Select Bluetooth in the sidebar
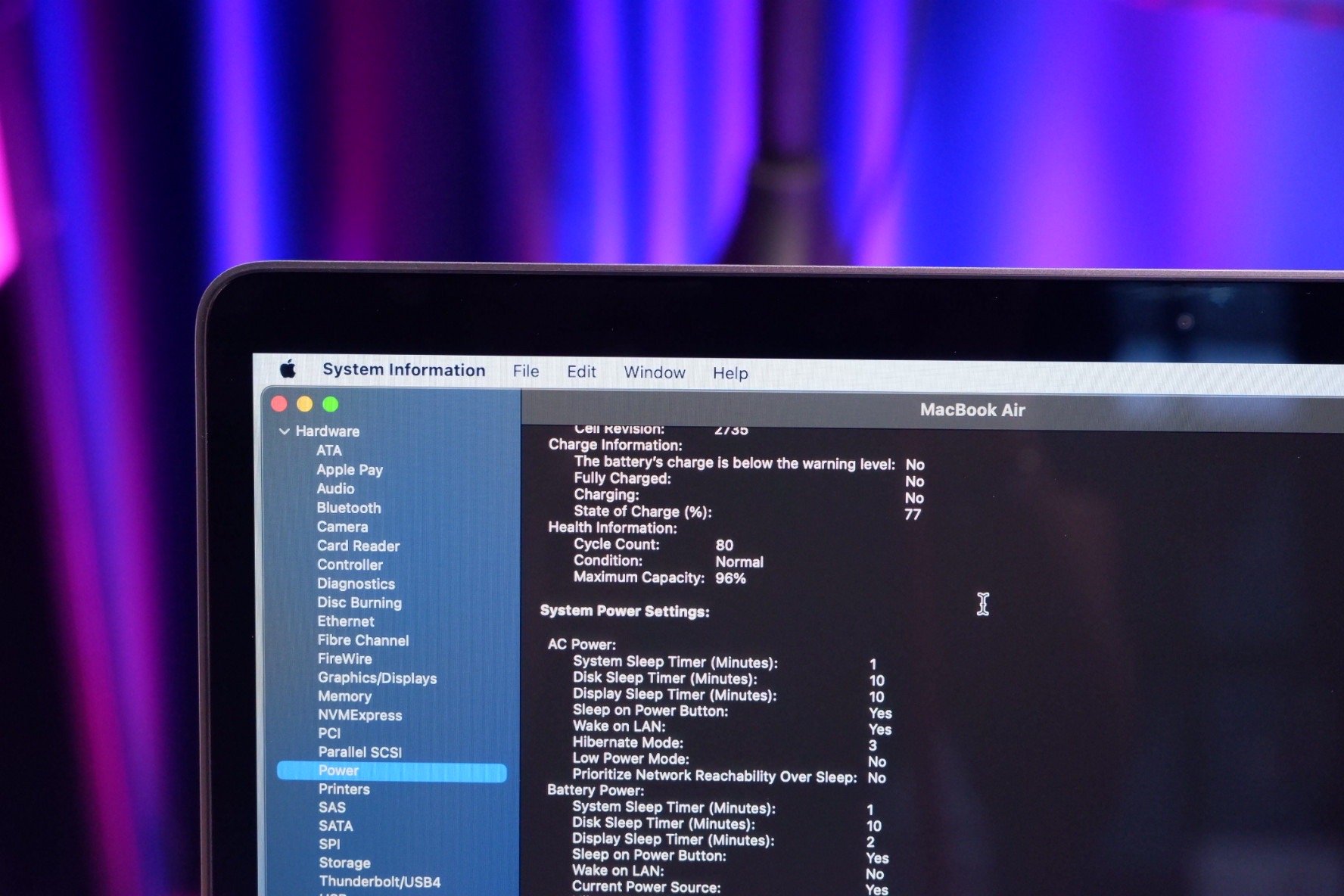The width and height of the screenshot is (1344, 896). click(349, 508)
